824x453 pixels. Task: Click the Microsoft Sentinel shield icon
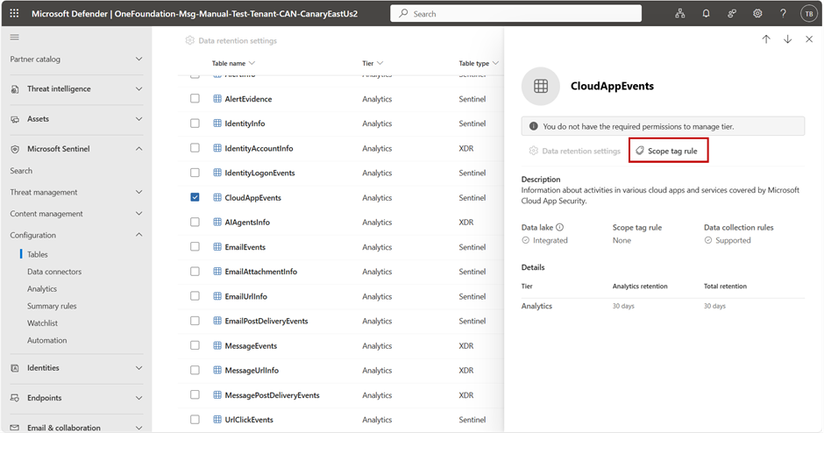coord(15,149)
